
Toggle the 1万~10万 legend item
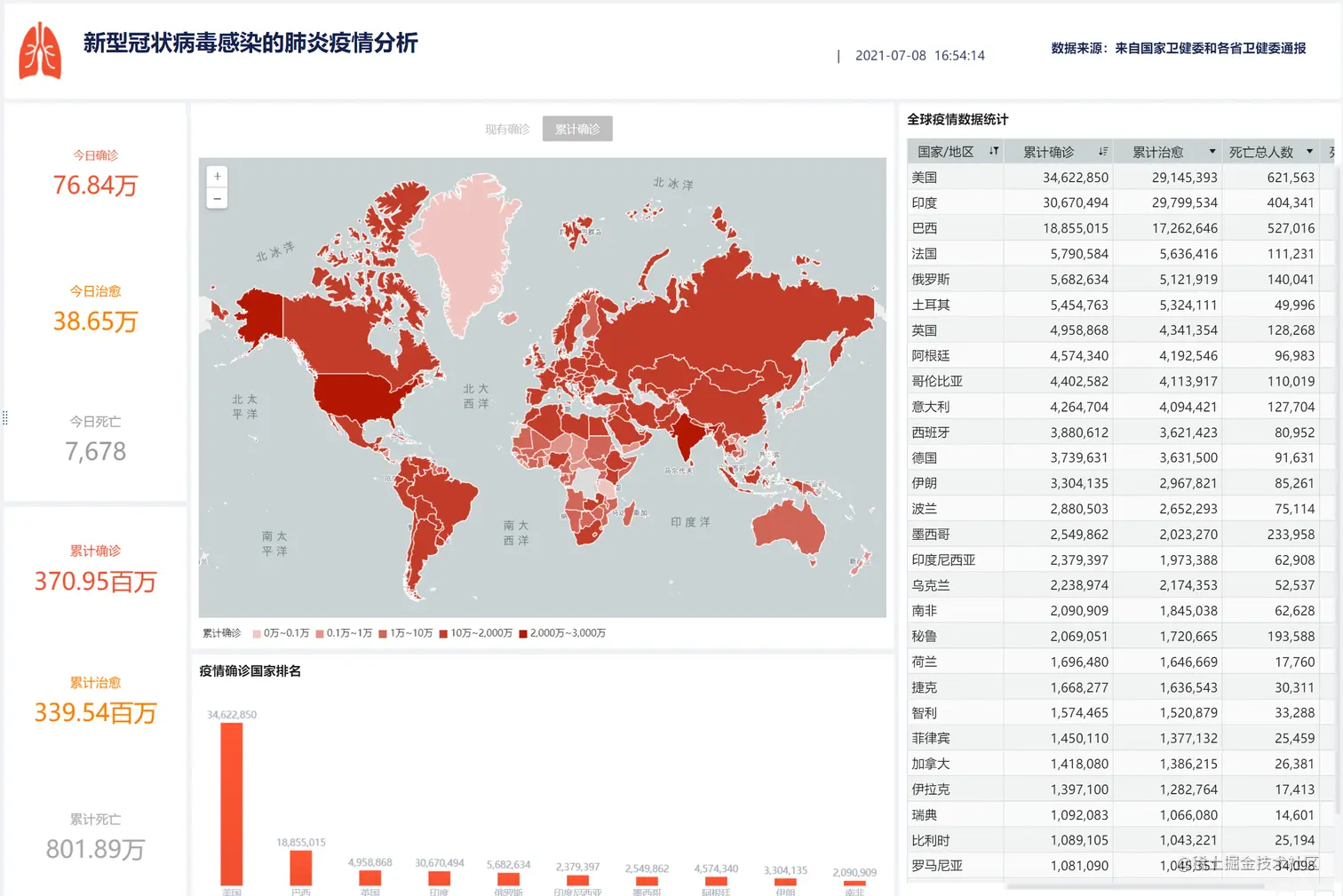406,633
